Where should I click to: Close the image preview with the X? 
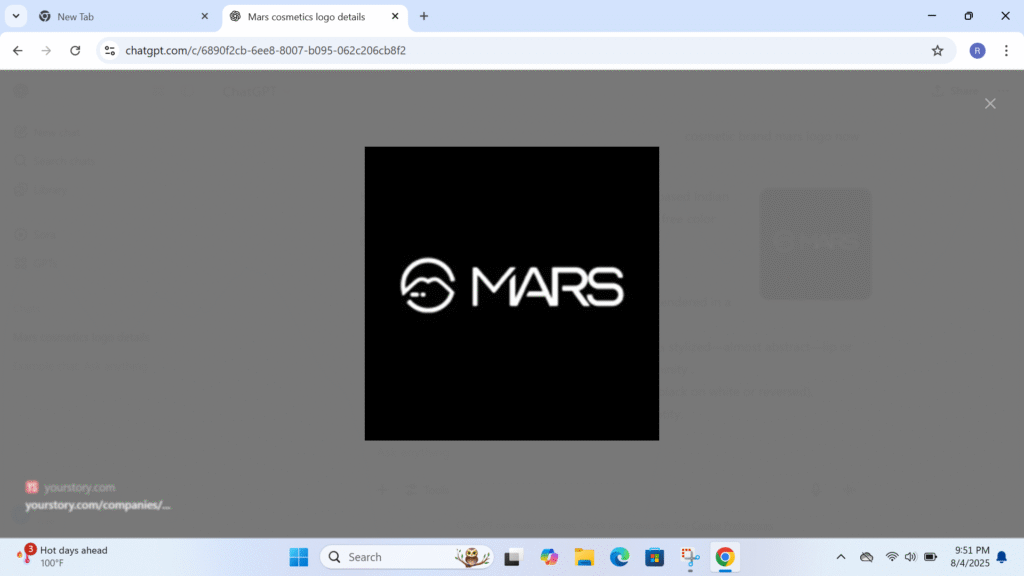pos(990,103)
